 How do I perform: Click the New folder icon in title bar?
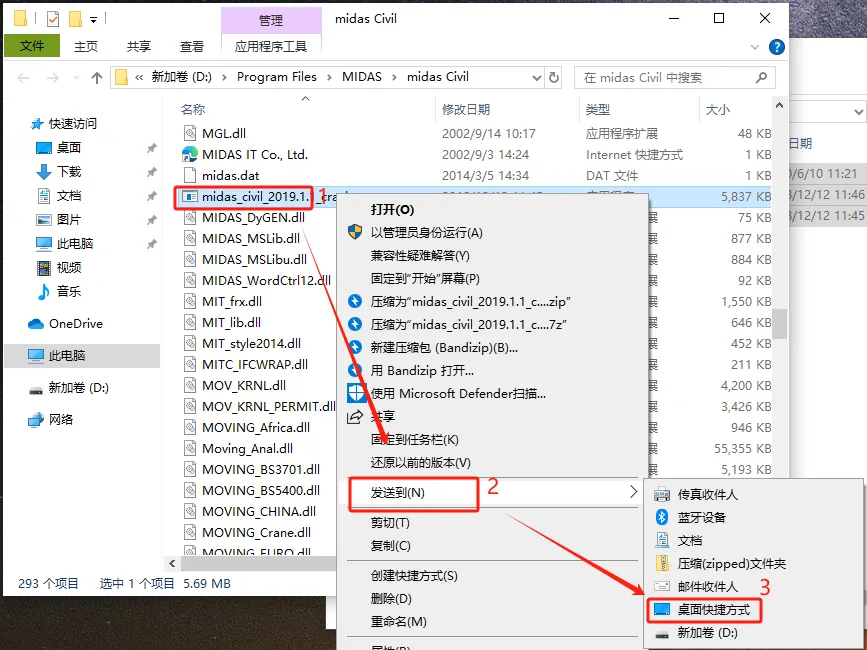coord(75,19)
